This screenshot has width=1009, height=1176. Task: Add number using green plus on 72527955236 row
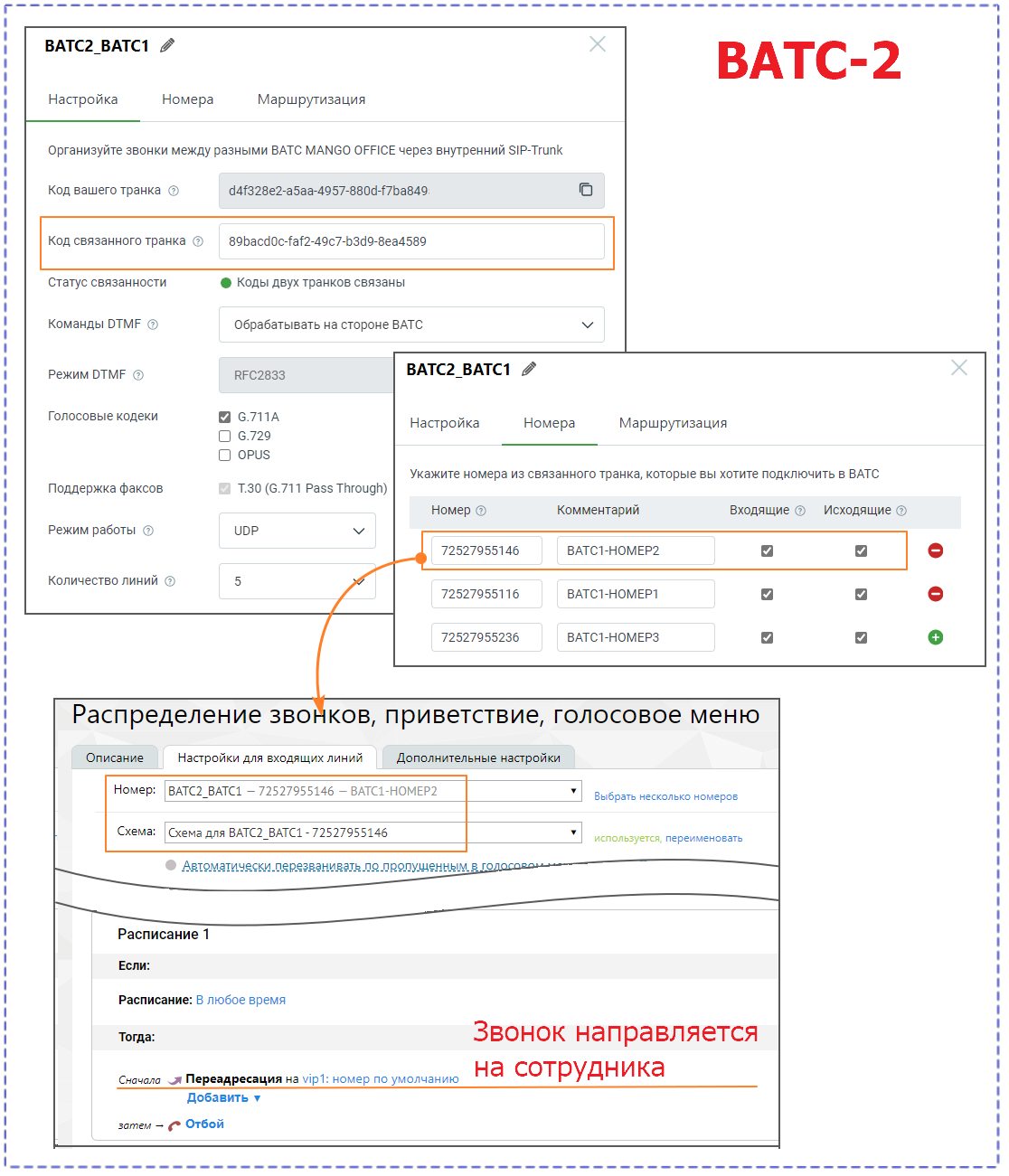coord(936,637)
